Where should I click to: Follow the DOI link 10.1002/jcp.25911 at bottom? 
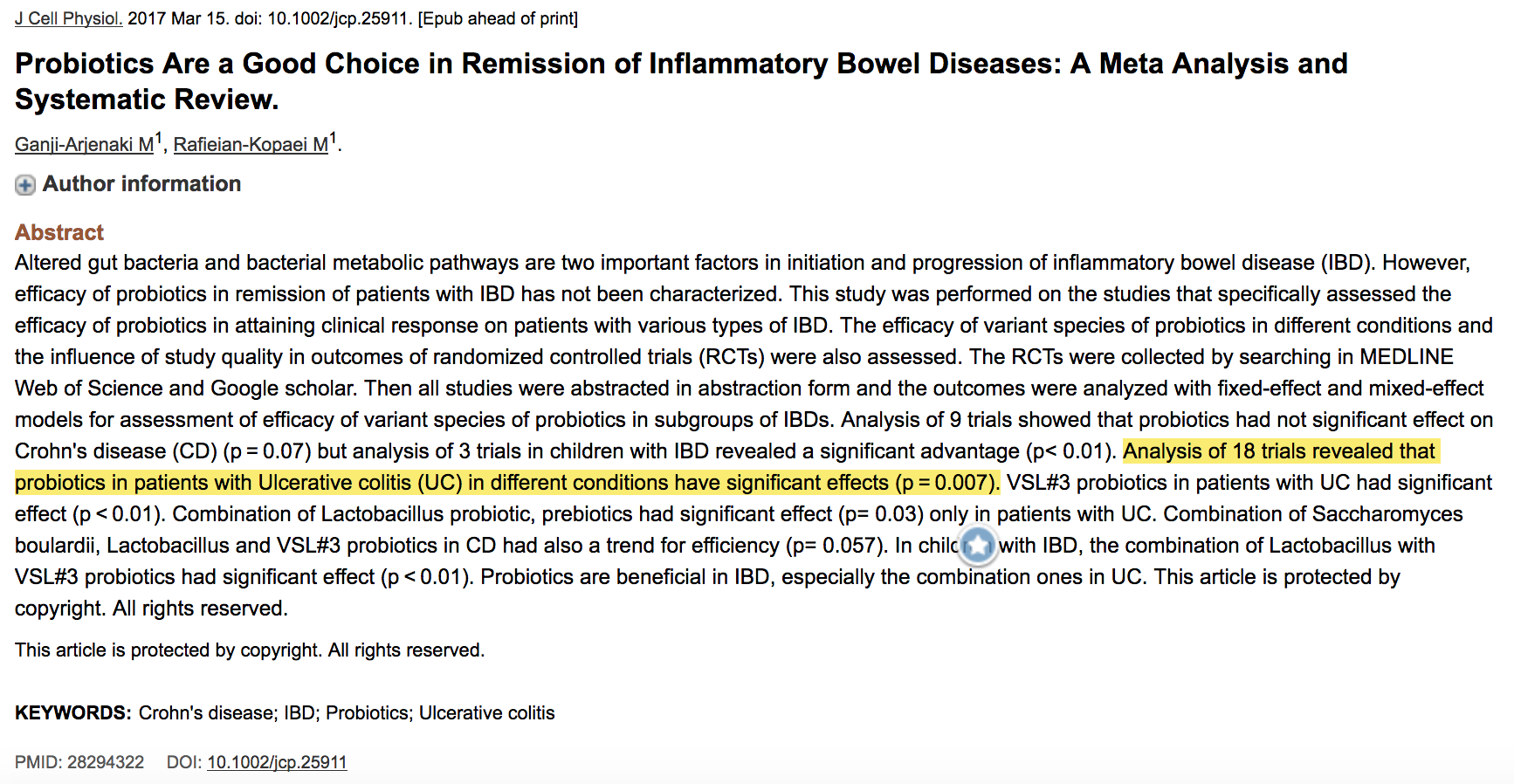277,762
